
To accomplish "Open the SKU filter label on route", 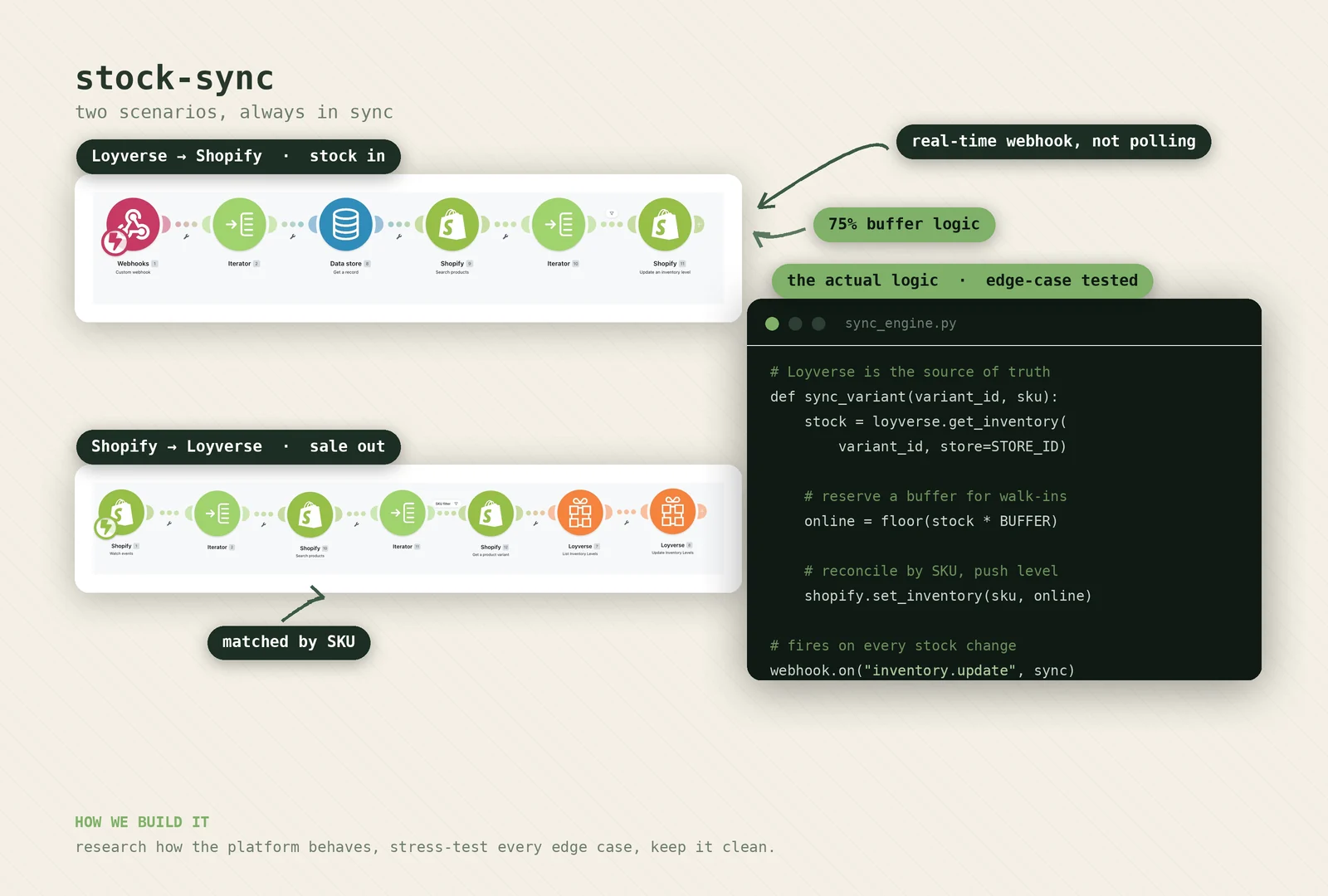I will (x=447, y=504).
